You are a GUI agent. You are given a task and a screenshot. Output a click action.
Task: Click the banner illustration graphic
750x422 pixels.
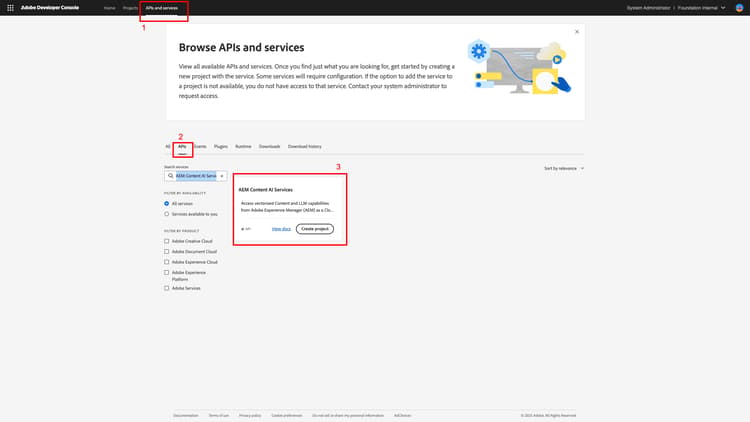[519, 67]
